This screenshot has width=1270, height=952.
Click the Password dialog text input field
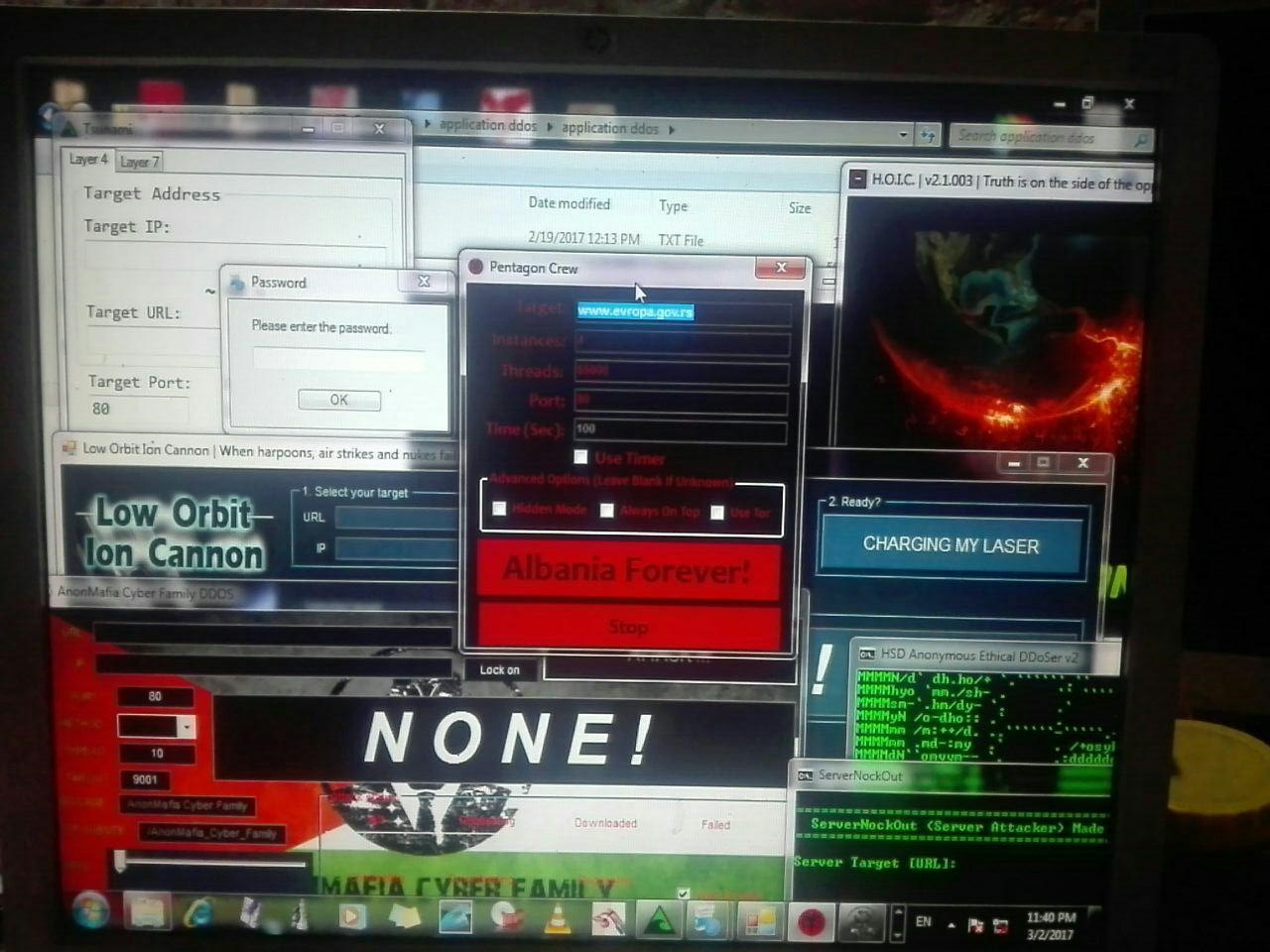pos(337,357)
